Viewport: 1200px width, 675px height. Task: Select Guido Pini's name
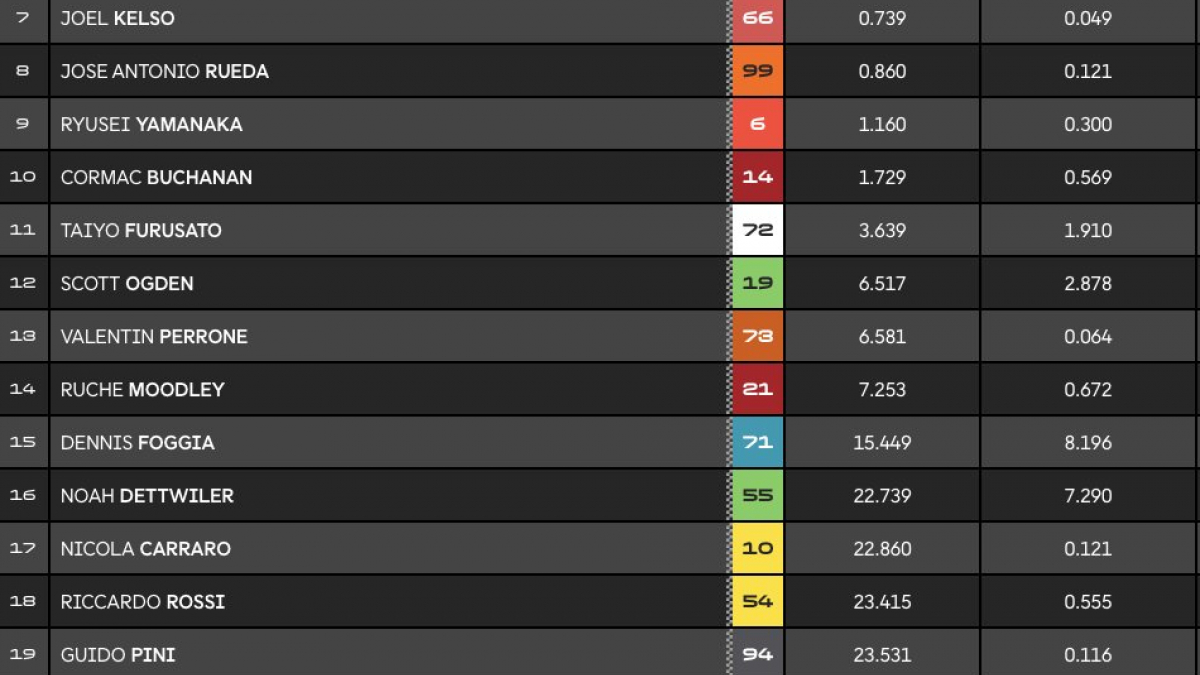(118, 655)
